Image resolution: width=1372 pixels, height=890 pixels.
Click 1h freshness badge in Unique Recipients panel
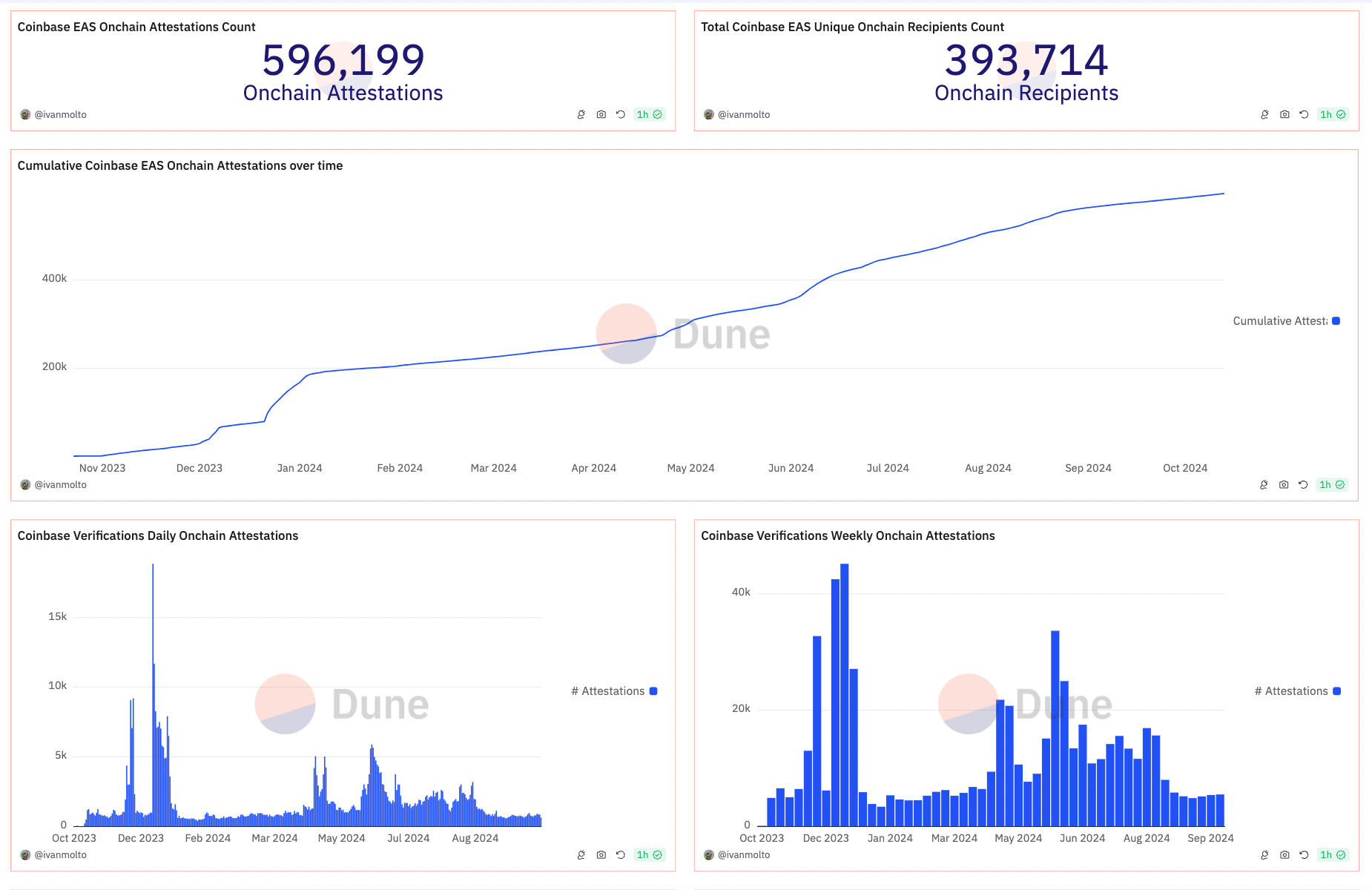pos(1333,114)
